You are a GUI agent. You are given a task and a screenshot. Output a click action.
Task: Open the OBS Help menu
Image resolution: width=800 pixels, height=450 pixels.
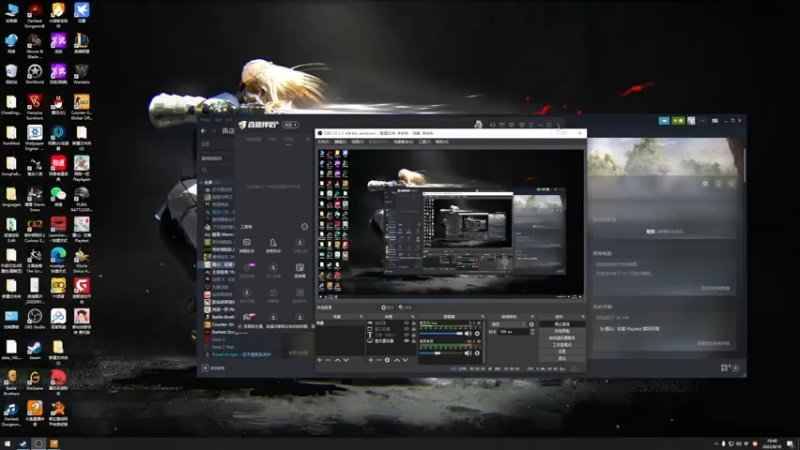pos(442,142)
